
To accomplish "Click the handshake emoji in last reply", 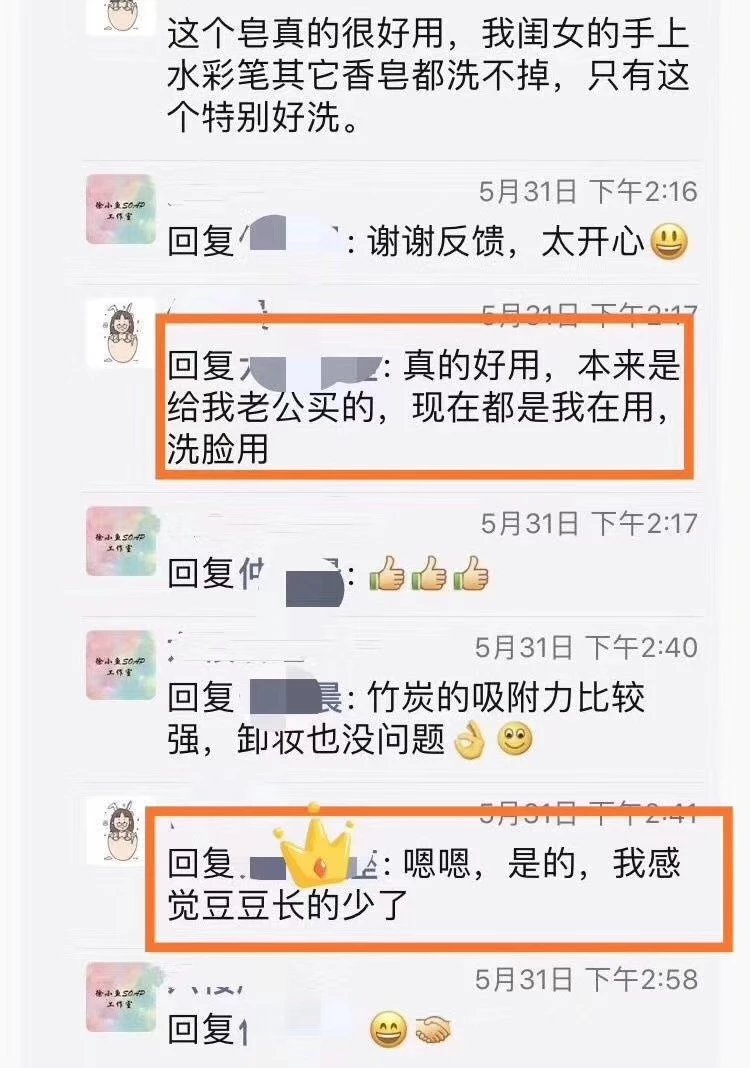I will [433, 1030].
